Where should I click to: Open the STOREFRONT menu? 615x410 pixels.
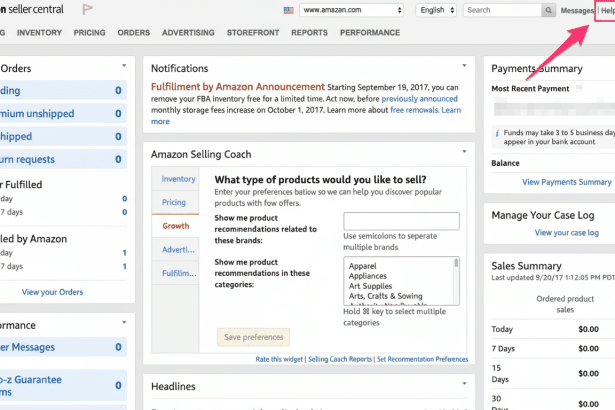[x=253, y=33]
